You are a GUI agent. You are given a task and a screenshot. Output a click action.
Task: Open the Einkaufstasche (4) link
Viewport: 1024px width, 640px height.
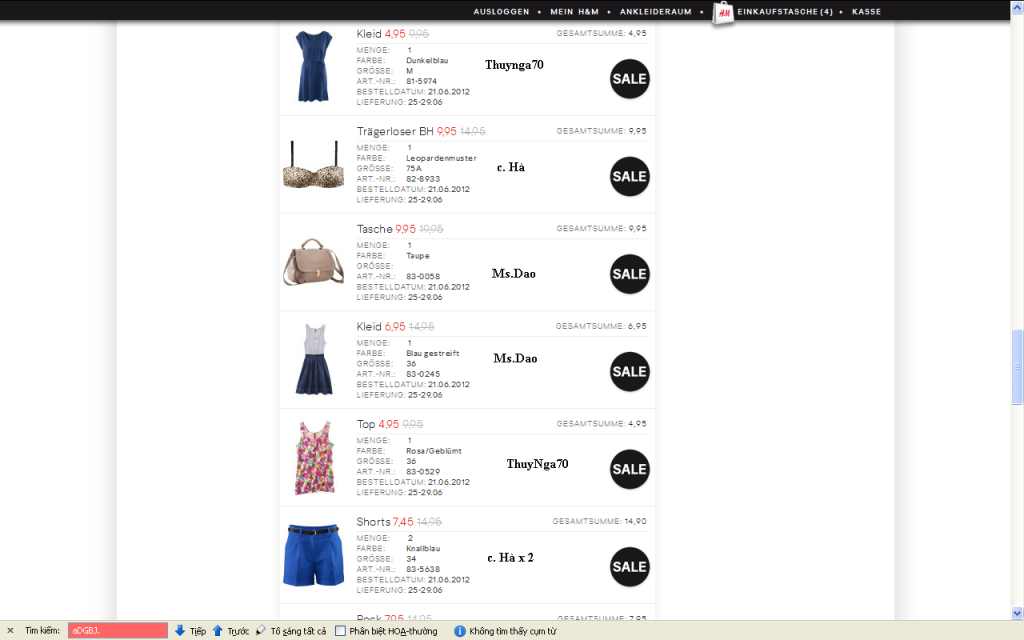point(784,12)
